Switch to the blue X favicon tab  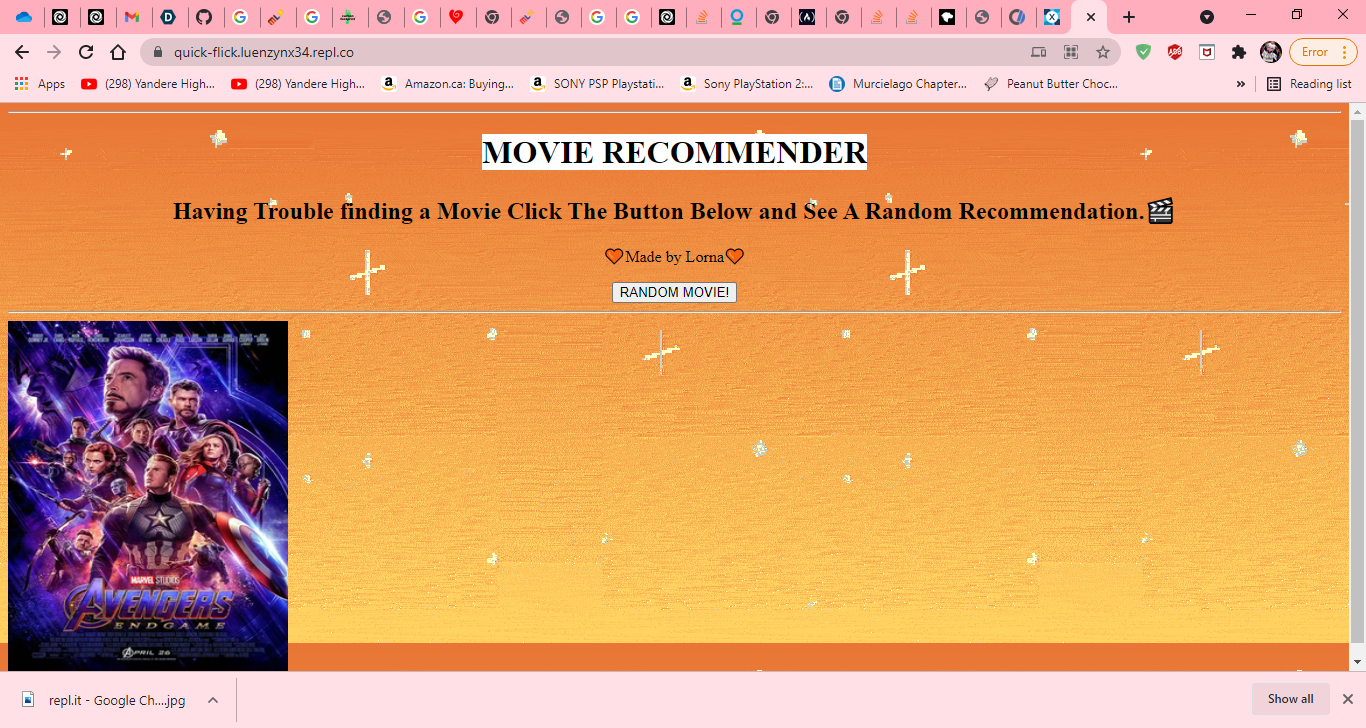[x=1052, y=17]
